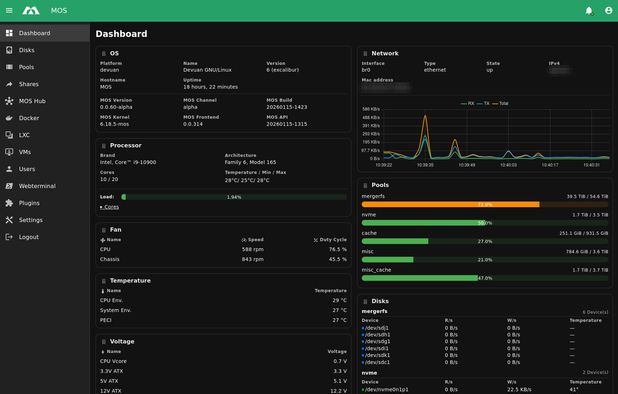Click the misc pool 21% usage bar
Image resolution: width=618 pixels, height=394 pixels.
tap(485, 260)
